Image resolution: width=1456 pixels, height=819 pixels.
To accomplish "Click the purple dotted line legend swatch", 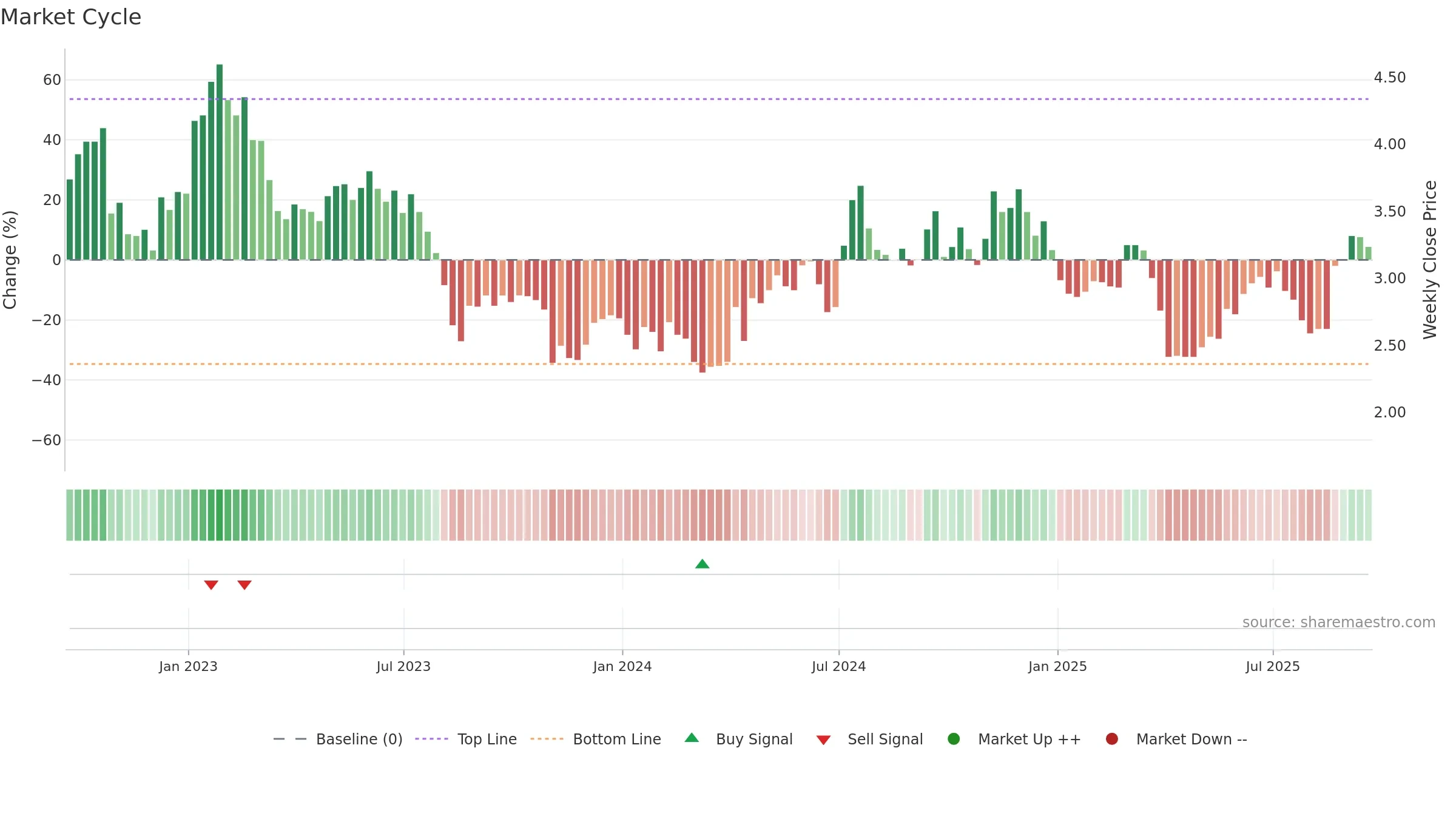I will click(431, 739).
